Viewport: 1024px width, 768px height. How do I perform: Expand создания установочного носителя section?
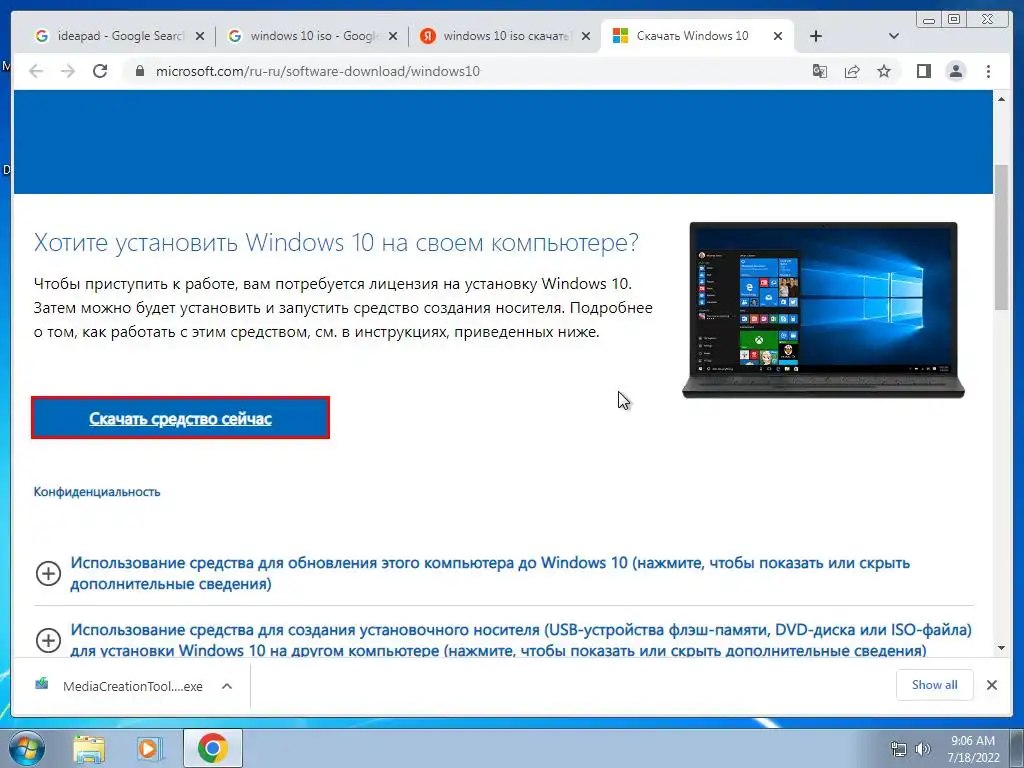[x=503, y=640]
